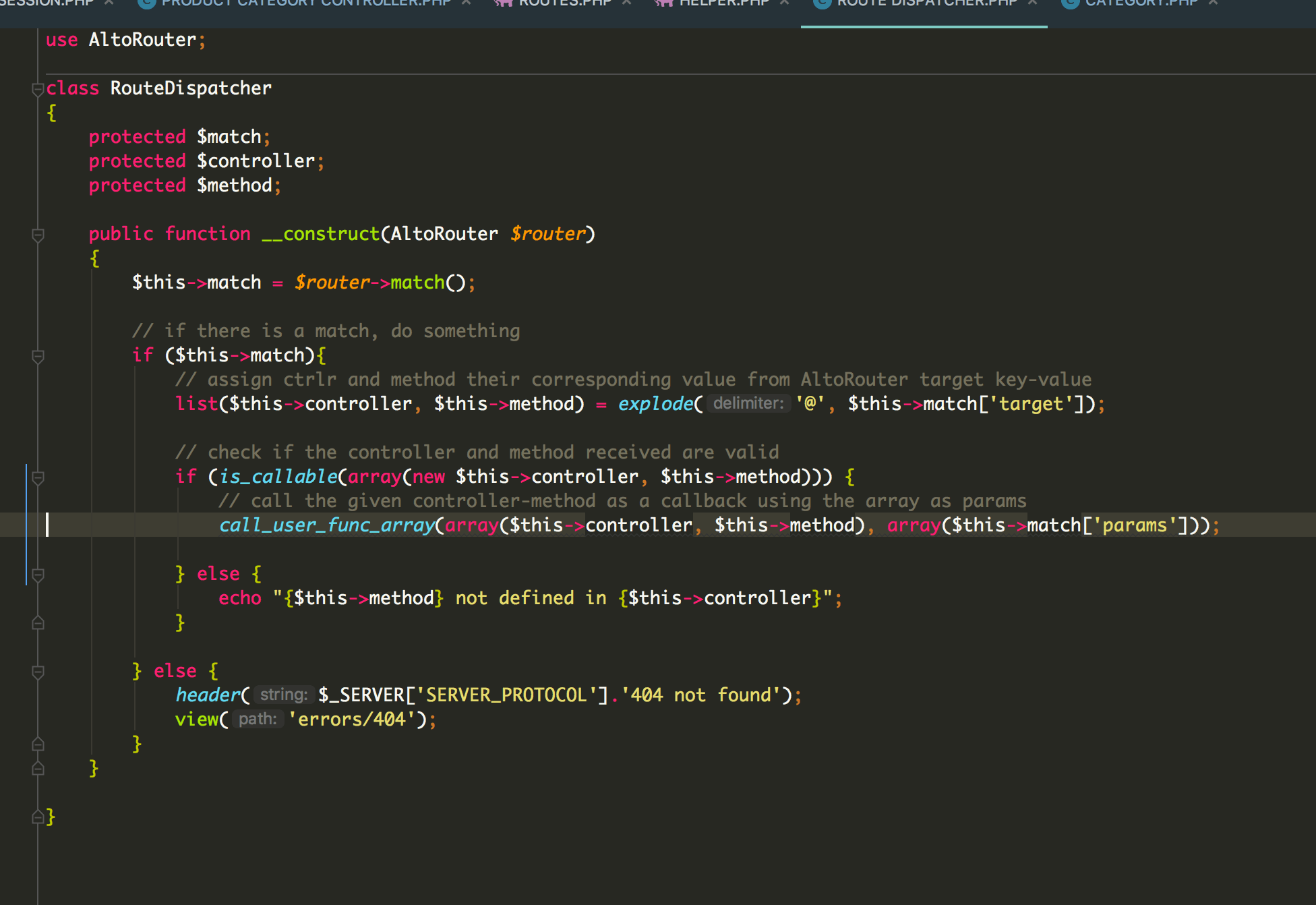Click comment 'call the given controller-method'
1316x905 pixels.
coord(622,501)
